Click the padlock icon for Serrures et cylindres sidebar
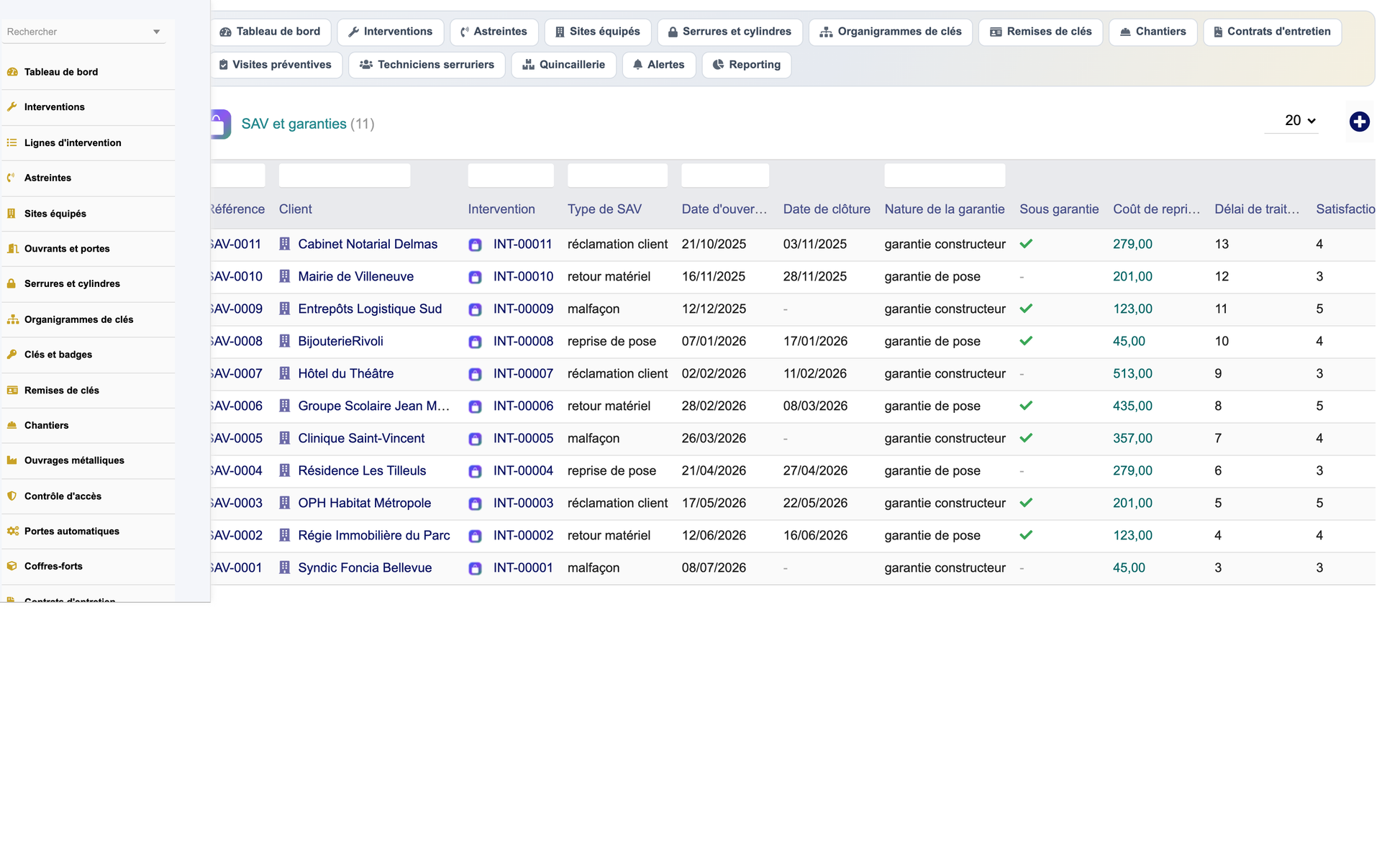Screen dimensions: 1400x866 [x=12, y=283]
